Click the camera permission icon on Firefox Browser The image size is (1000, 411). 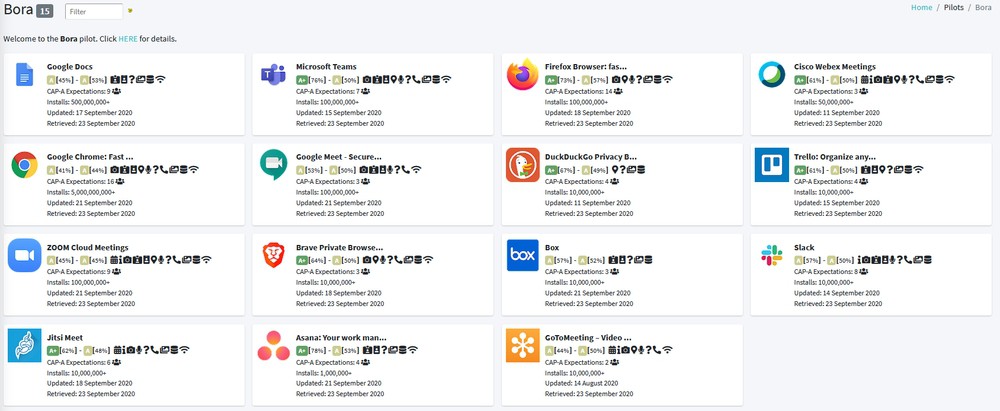tap(616, 79)
